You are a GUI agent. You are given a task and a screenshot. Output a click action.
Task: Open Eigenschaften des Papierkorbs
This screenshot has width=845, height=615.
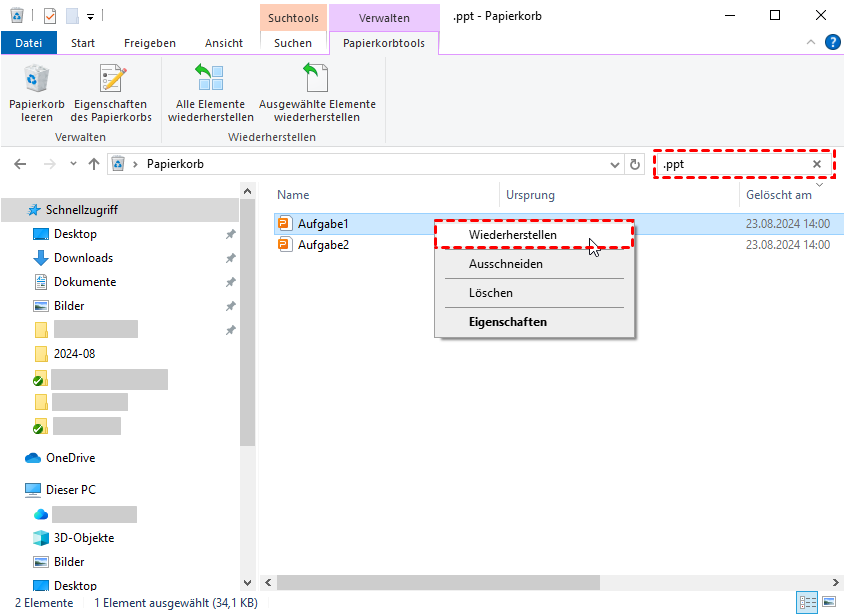[110, 80]
